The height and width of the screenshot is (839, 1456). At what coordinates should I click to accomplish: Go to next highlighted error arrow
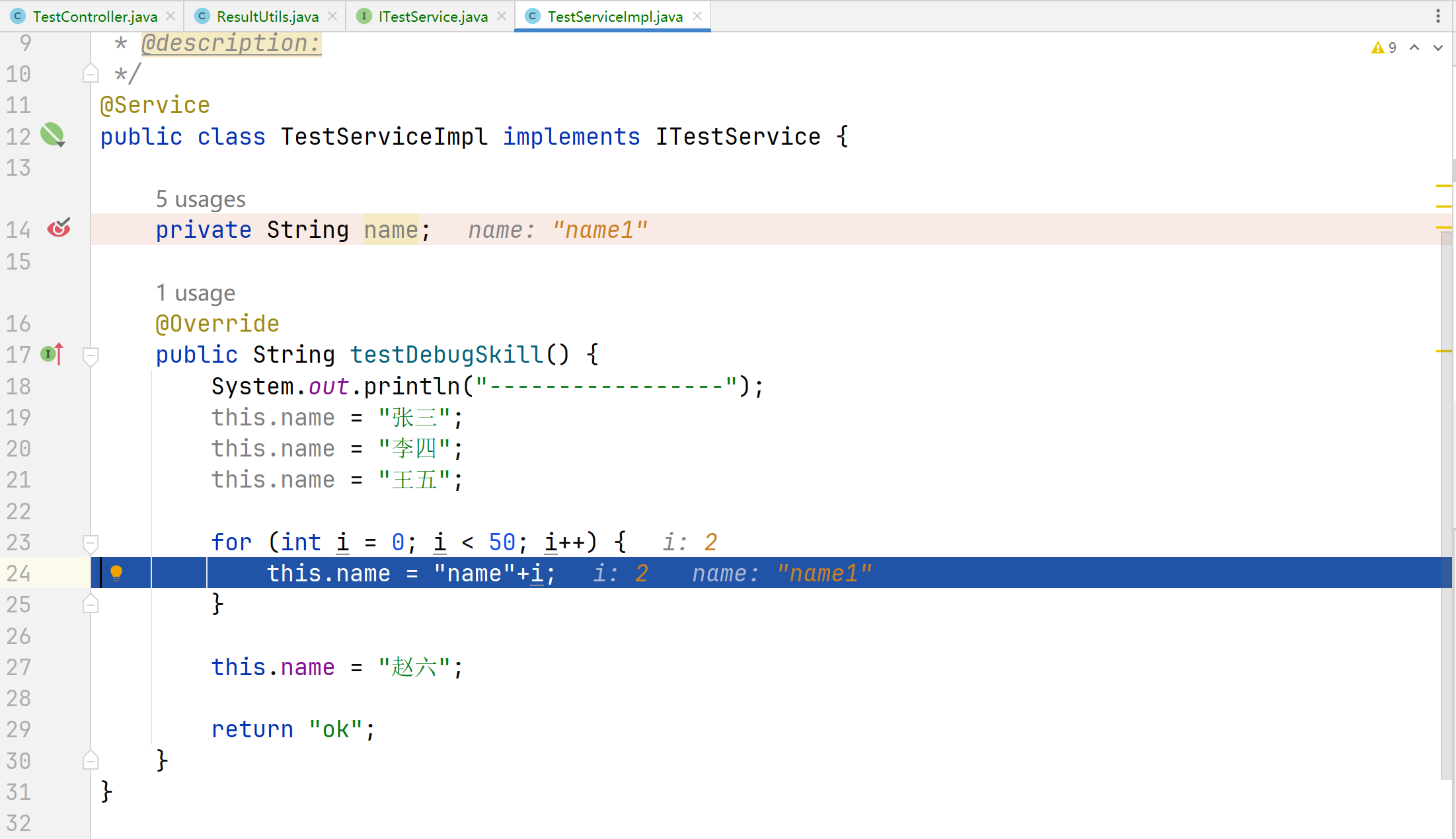click(1438, 48)
